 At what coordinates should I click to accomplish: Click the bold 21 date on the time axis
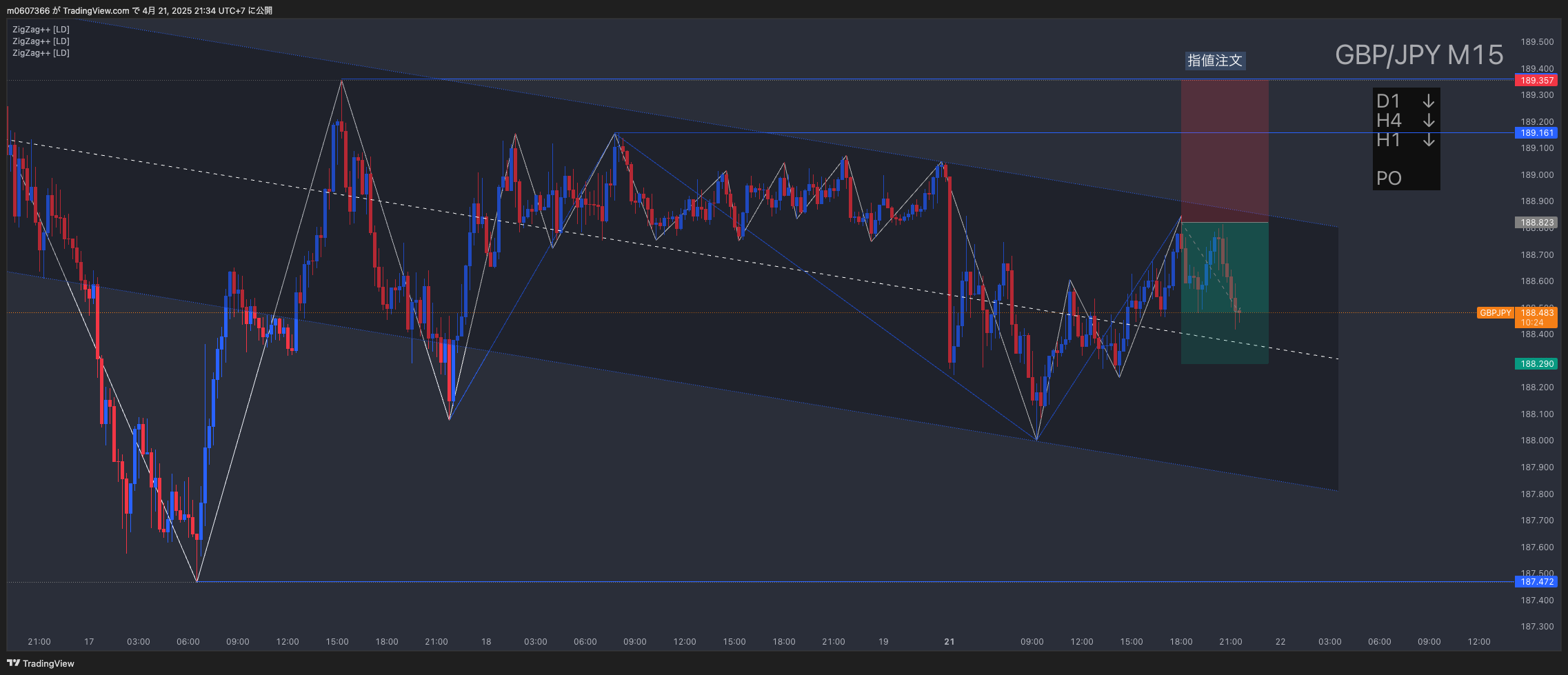coord(949,642)
